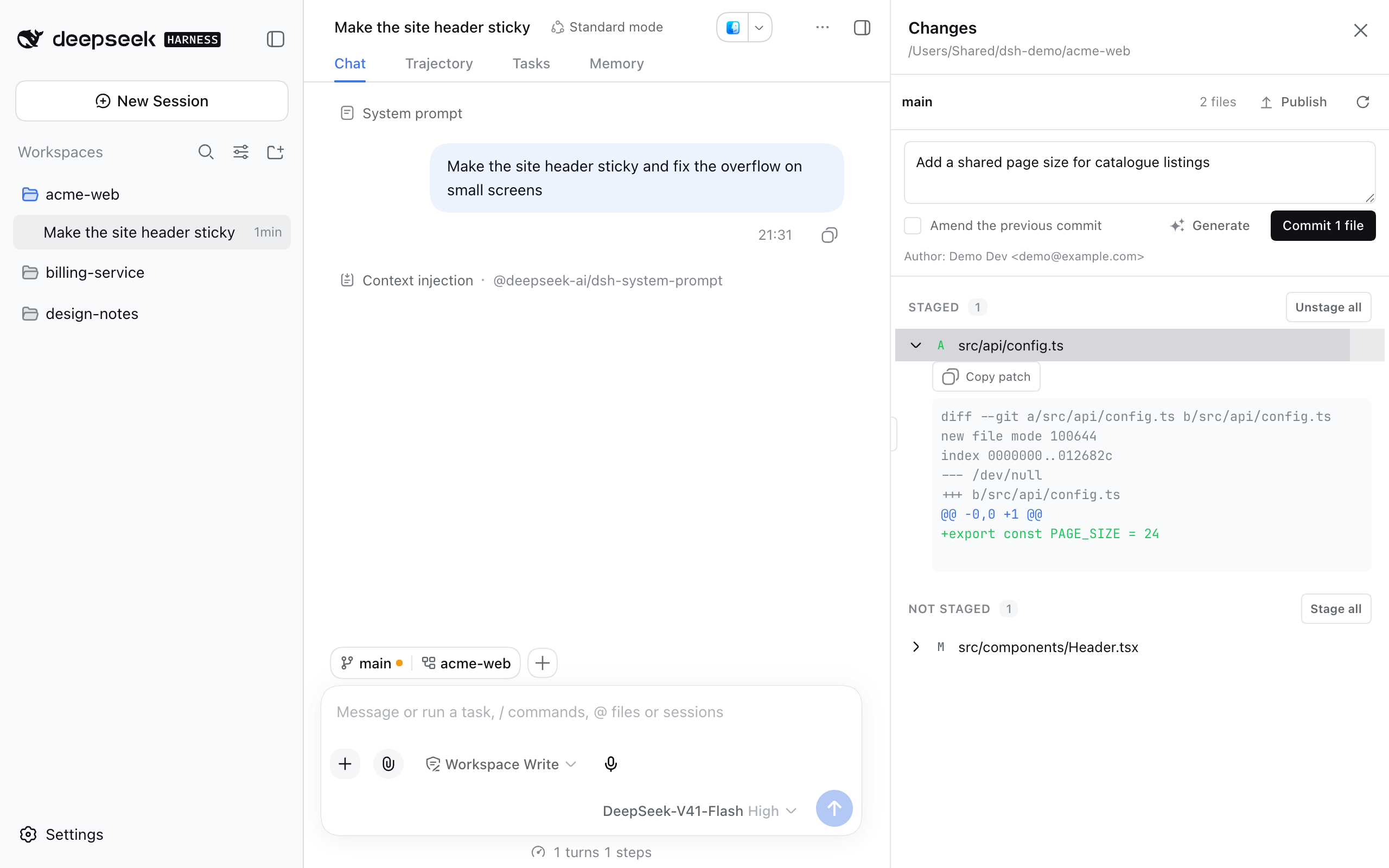Image resolution: width=1389 pixels, height=868 pixels.
Task: Copy the user message icon
Action: [x=830, y=235]
